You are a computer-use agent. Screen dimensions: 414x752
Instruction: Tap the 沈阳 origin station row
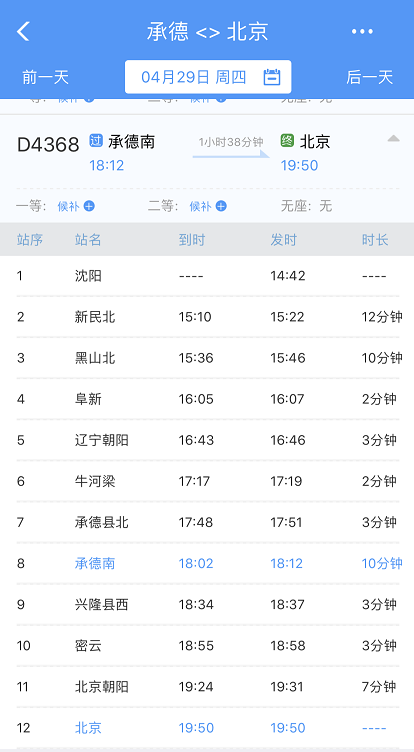(208, 276)
